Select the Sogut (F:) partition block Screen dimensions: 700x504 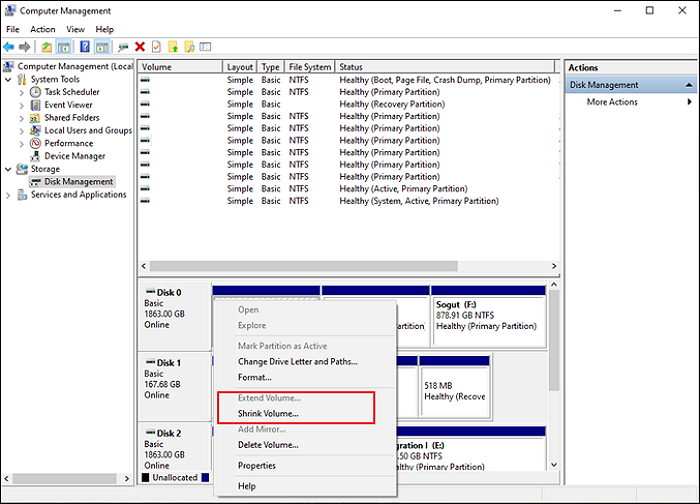(489, 314)
